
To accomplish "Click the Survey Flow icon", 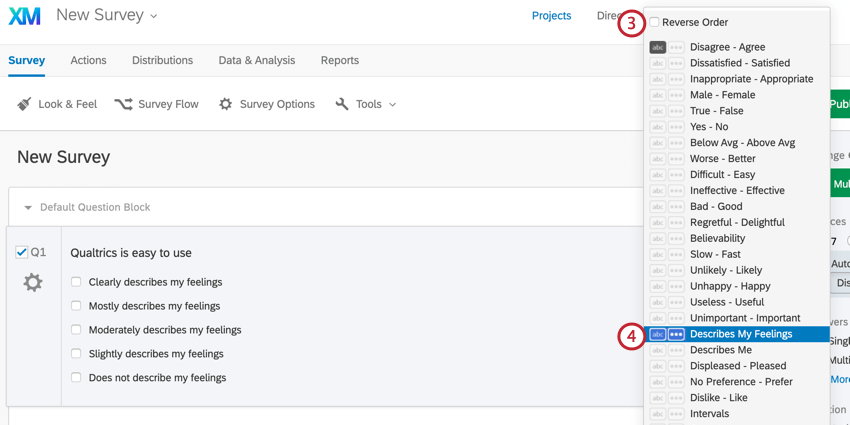I will tap(124, 104).
